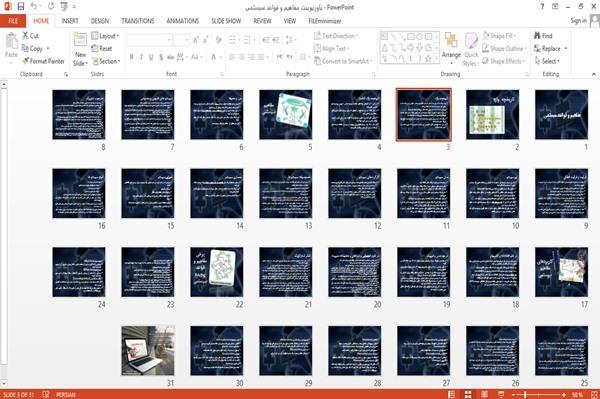Open the FILEminimizer tab

324,21
